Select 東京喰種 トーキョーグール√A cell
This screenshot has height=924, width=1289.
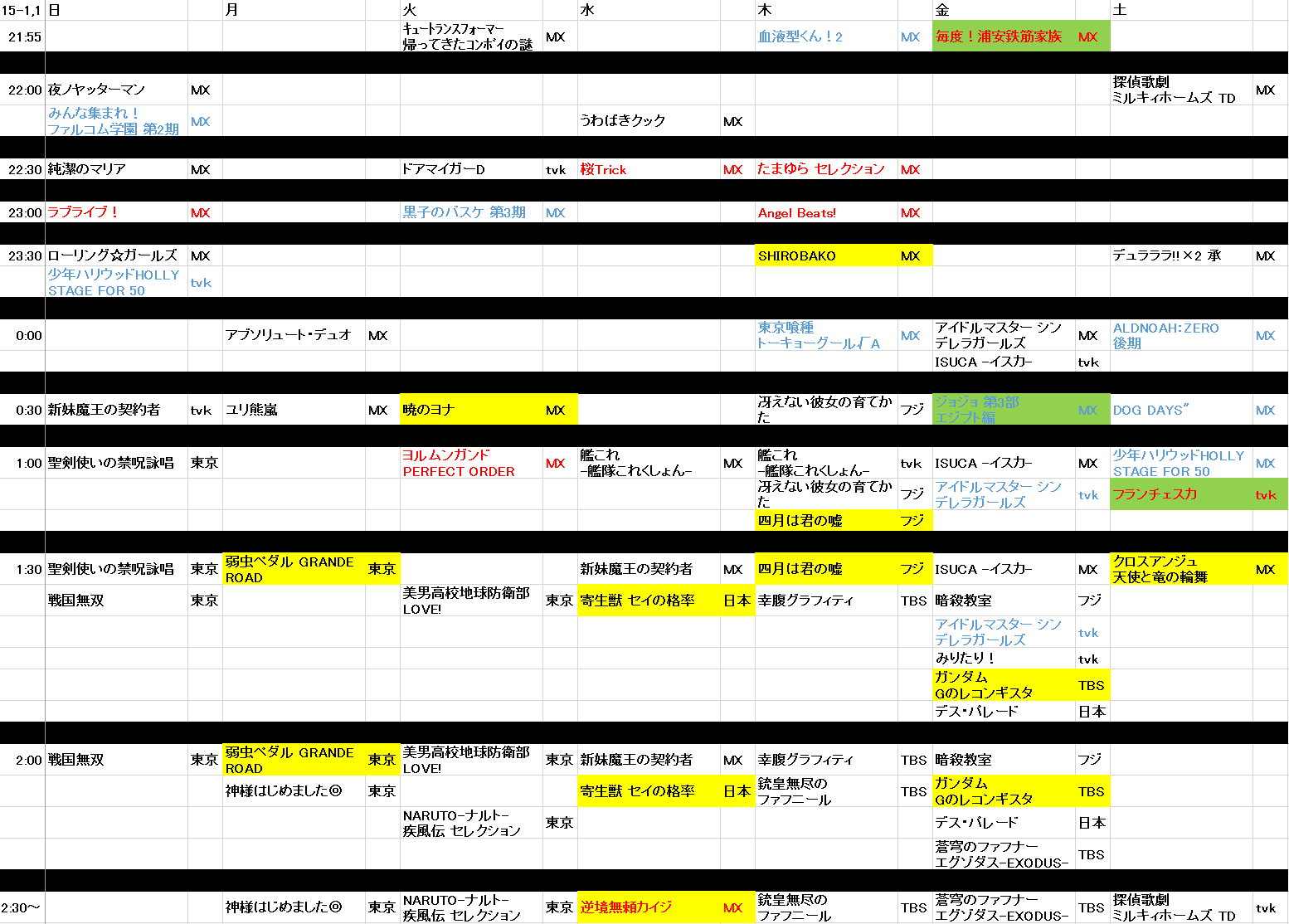(x=826, y=335)
